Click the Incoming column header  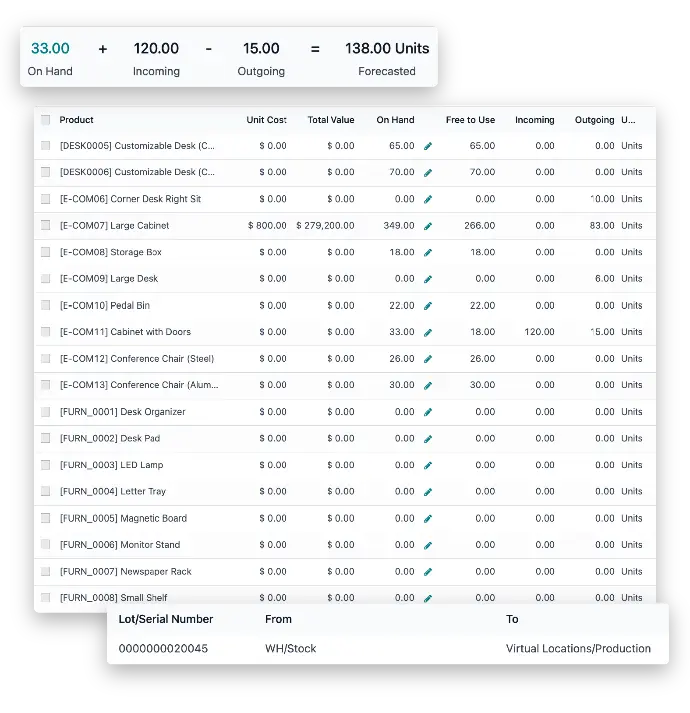click(x=534, y=120)
